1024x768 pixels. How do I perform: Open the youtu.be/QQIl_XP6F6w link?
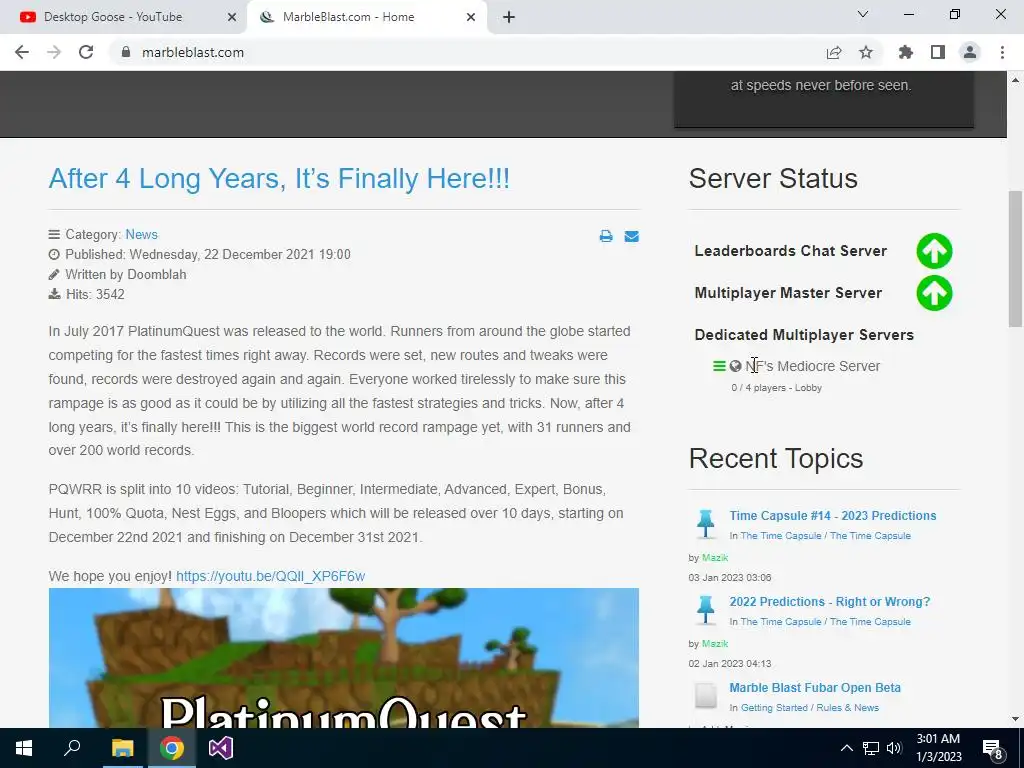[x=270, y=576]
